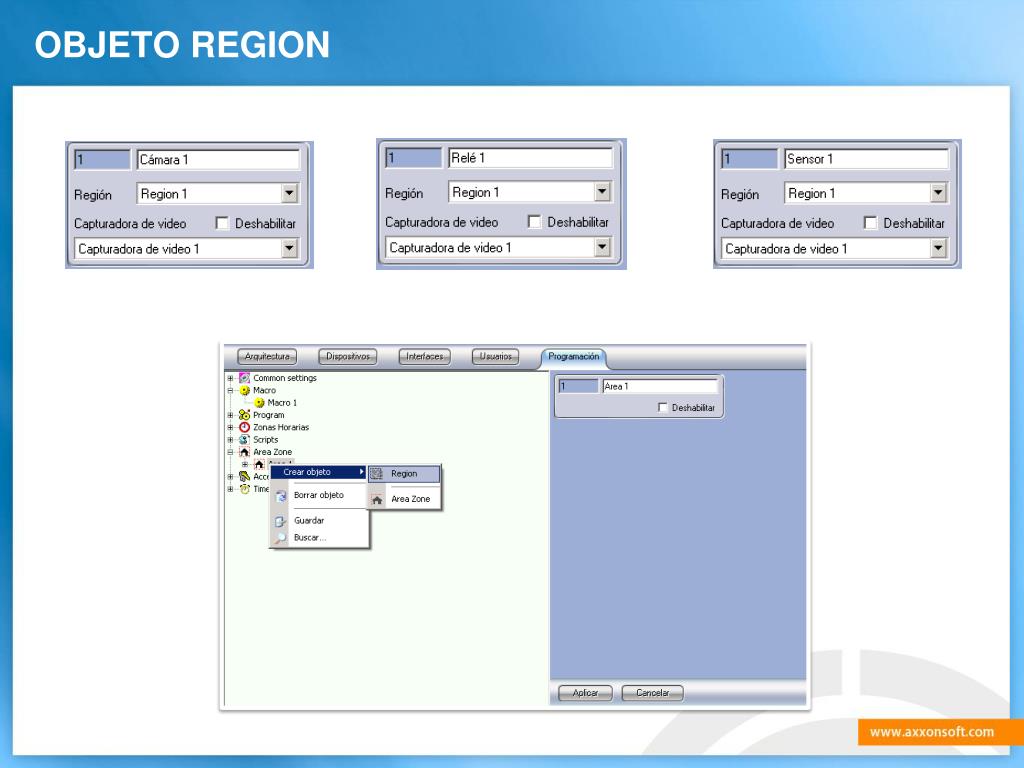Click the Region submenu icon
This screenshot has width=1024, height=768.
(377, 474)
